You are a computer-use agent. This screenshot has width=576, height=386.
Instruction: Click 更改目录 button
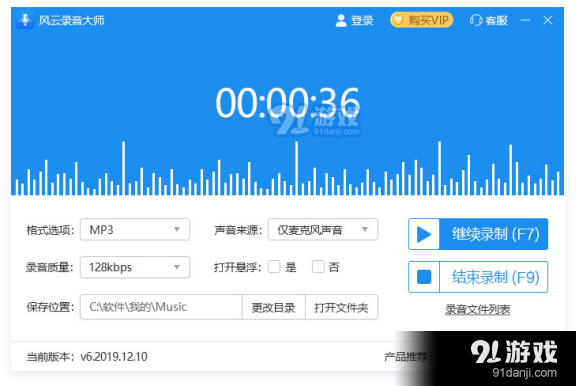(x=274, y=307)
